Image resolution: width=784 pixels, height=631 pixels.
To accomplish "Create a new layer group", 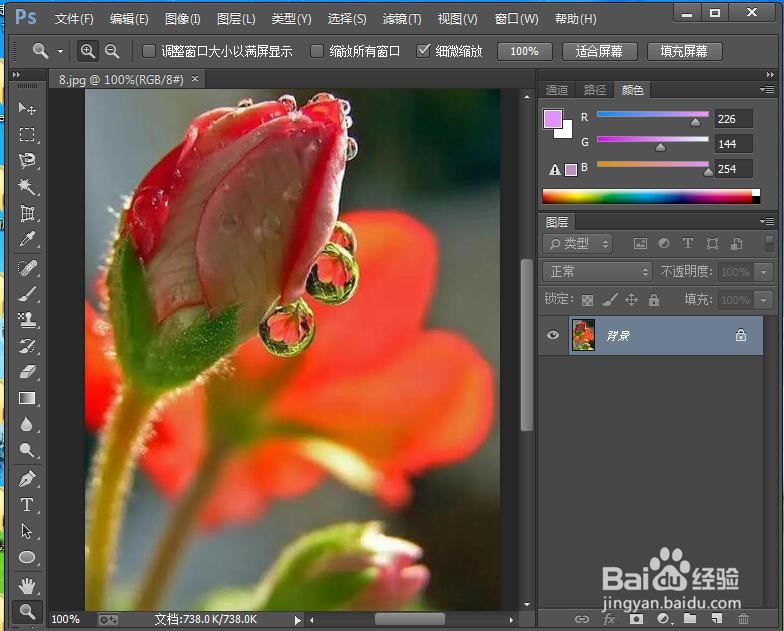I will pos(690,619).
